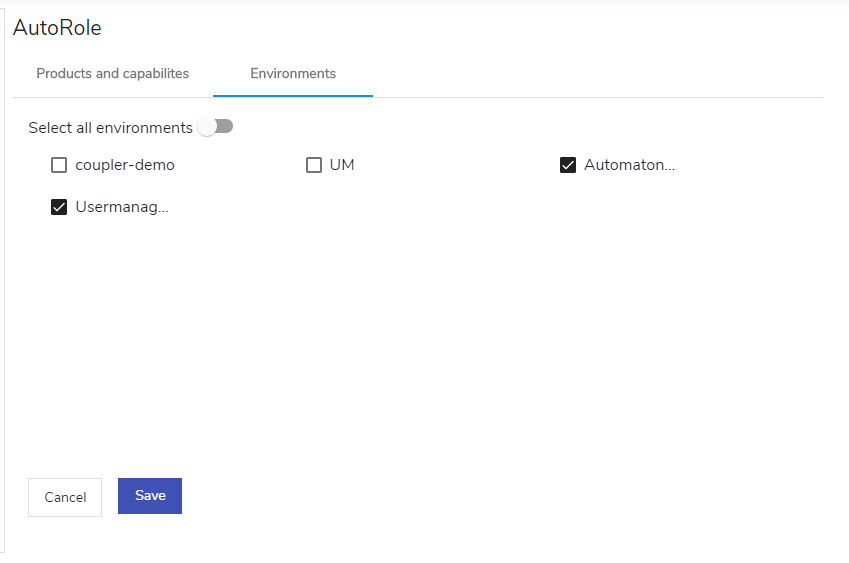Screen dimensions: 849x563
Task: Click the truncated Usermanag... label
Action: click(122, 207)
